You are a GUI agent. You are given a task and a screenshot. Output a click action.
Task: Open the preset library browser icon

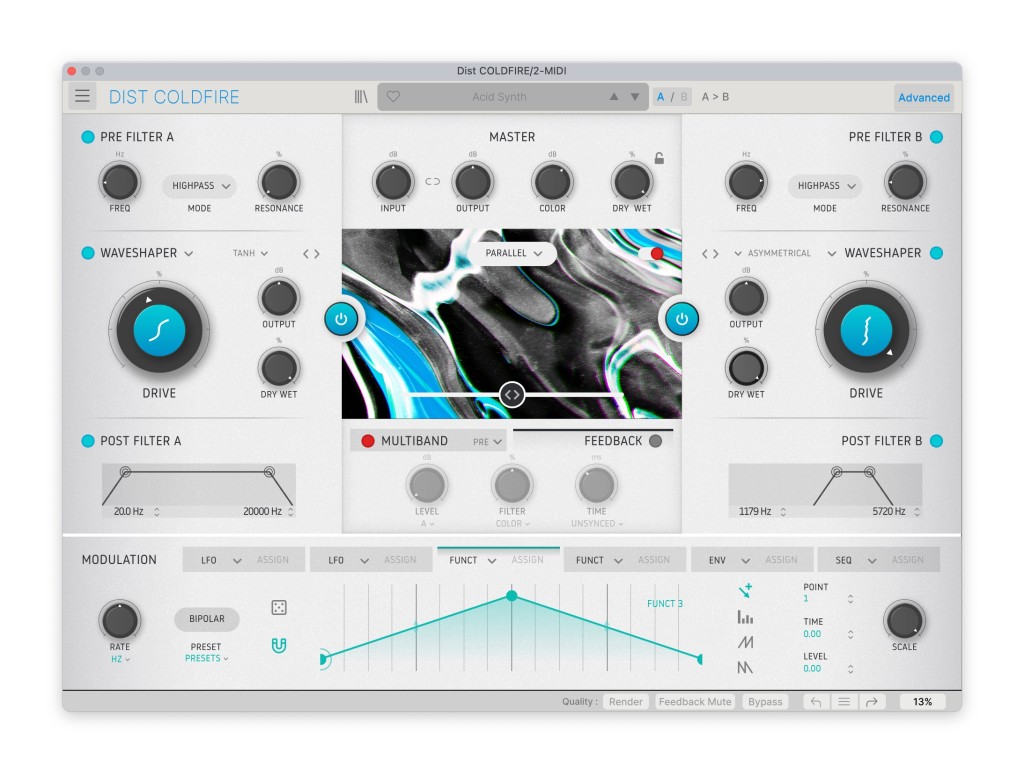tap(361, 97)
